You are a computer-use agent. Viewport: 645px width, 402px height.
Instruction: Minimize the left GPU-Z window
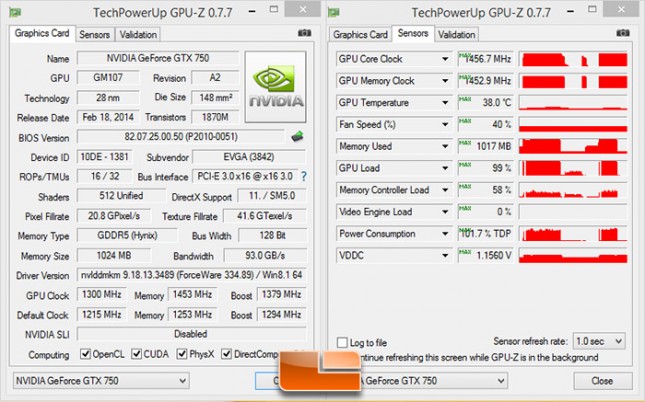(252, 11)
